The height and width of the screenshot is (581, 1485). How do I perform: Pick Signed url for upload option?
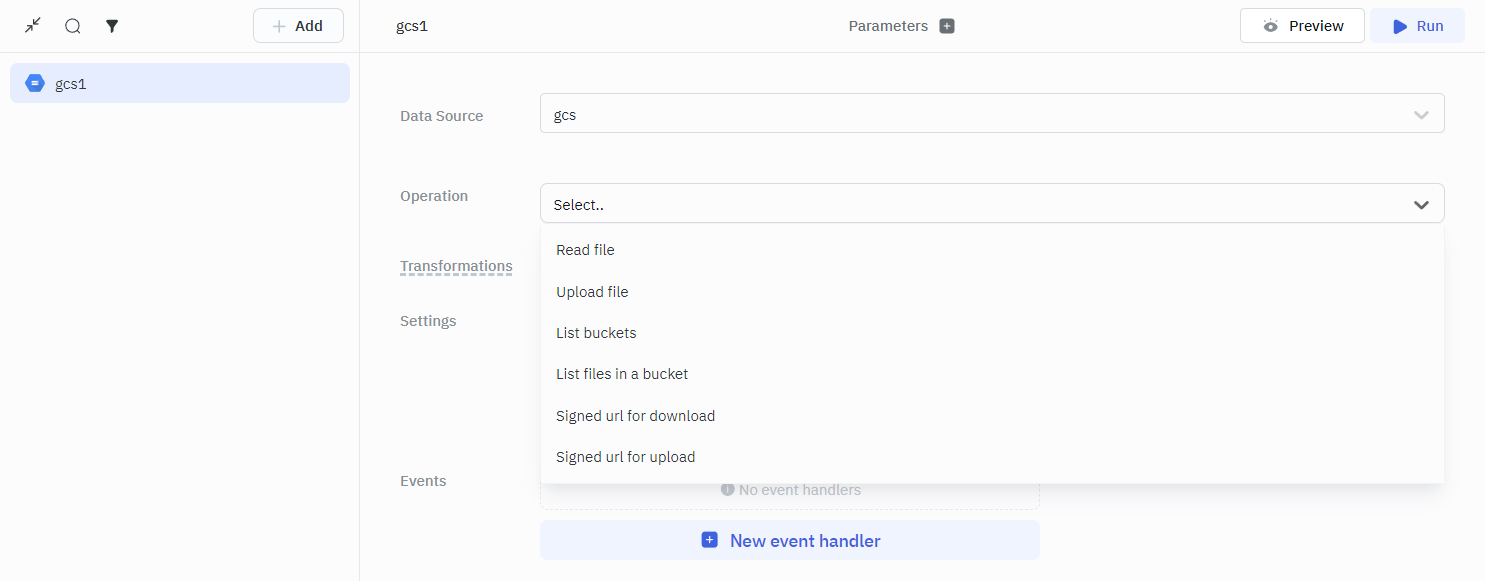click(x=625, y=457)
